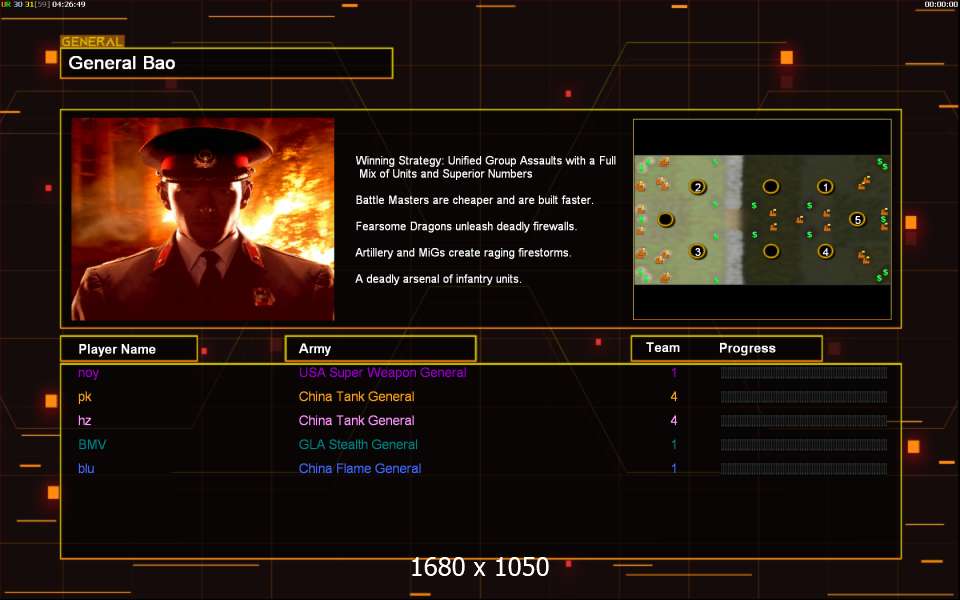Viewport: 960px width, 600px height.
Task: Select the Team column header
Action: coord(662,348)
